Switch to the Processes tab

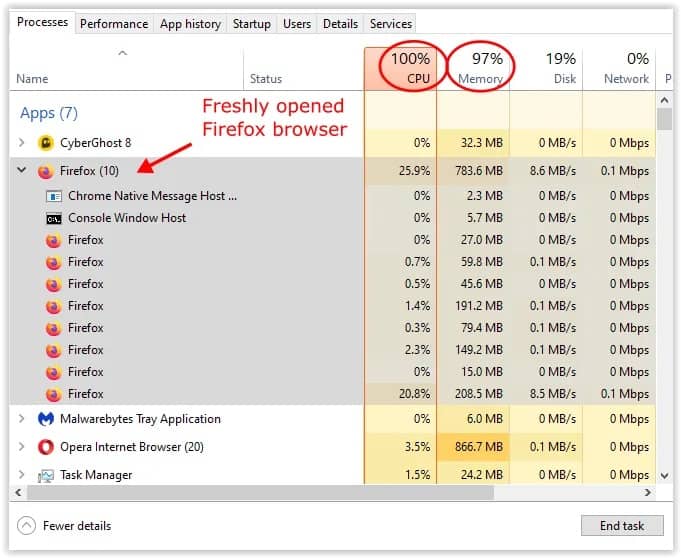42,22
